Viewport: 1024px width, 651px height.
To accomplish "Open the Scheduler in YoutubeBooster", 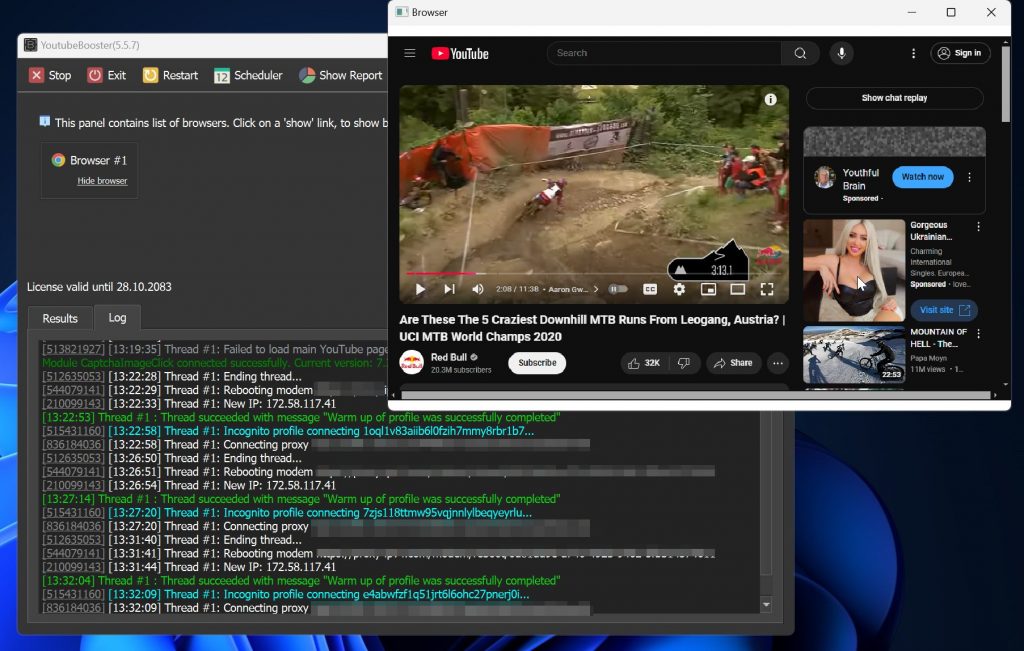I will [x=248, y=75].
